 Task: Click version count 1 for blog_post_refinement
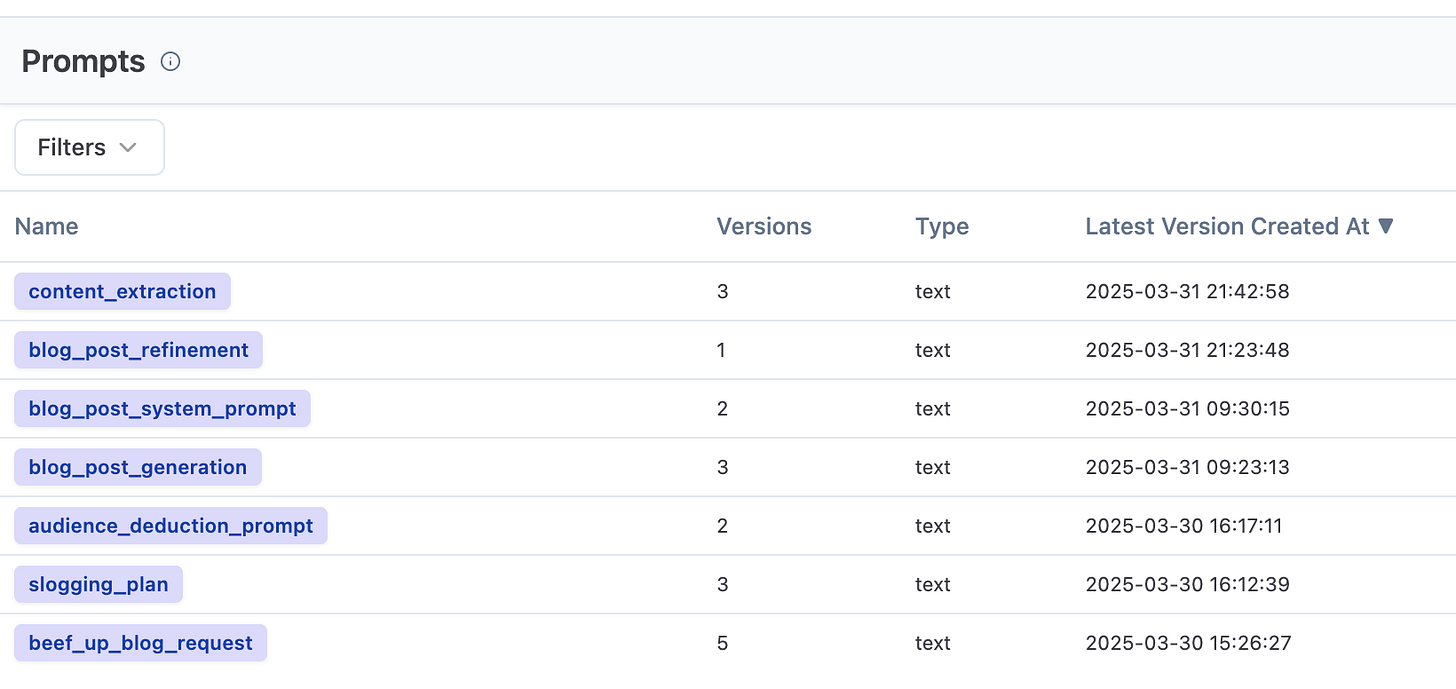point(722,350)
